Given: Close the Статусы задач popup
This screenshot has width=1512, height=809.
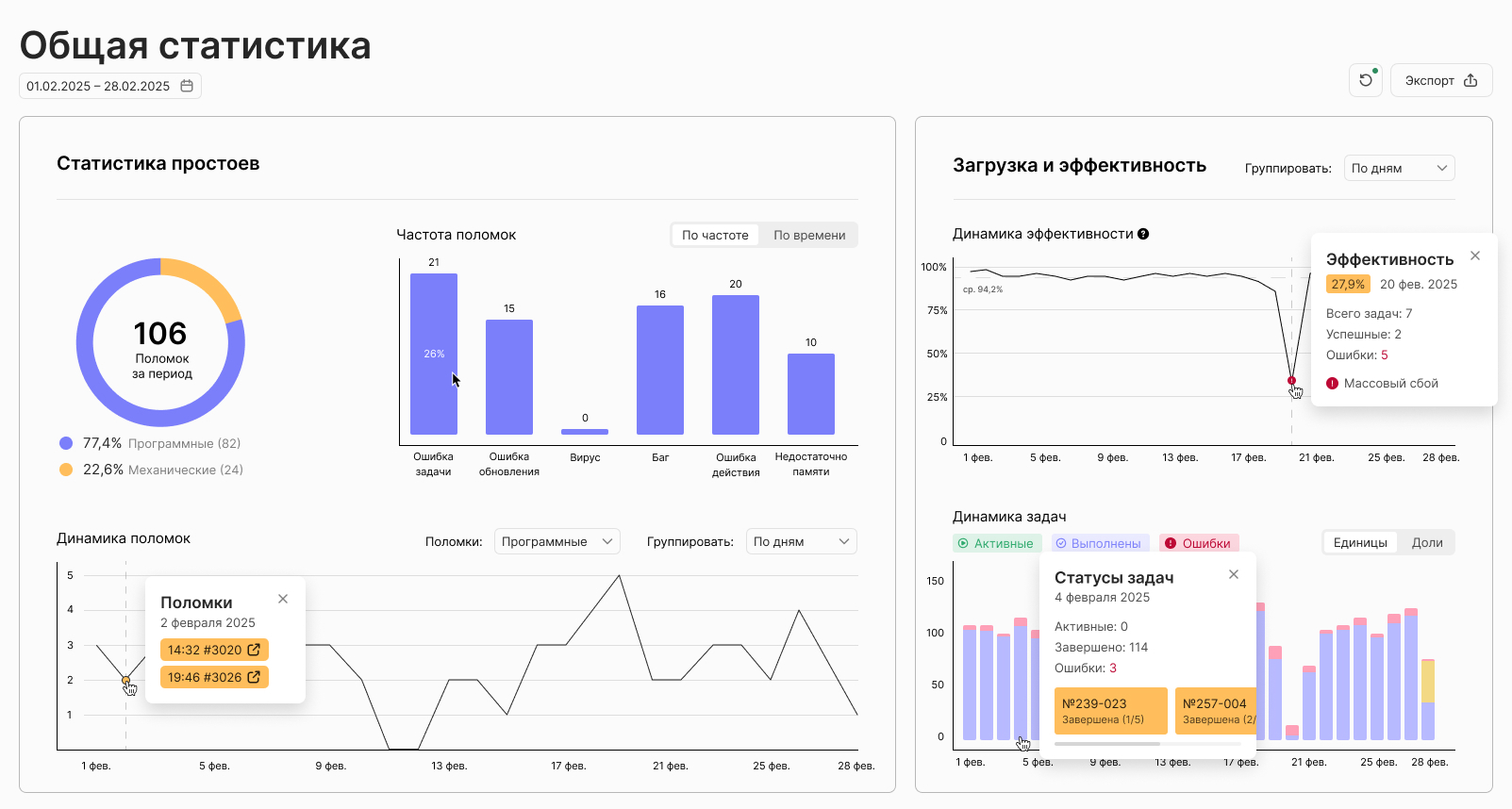Looking at the screenshot, I should [1234, 574].
